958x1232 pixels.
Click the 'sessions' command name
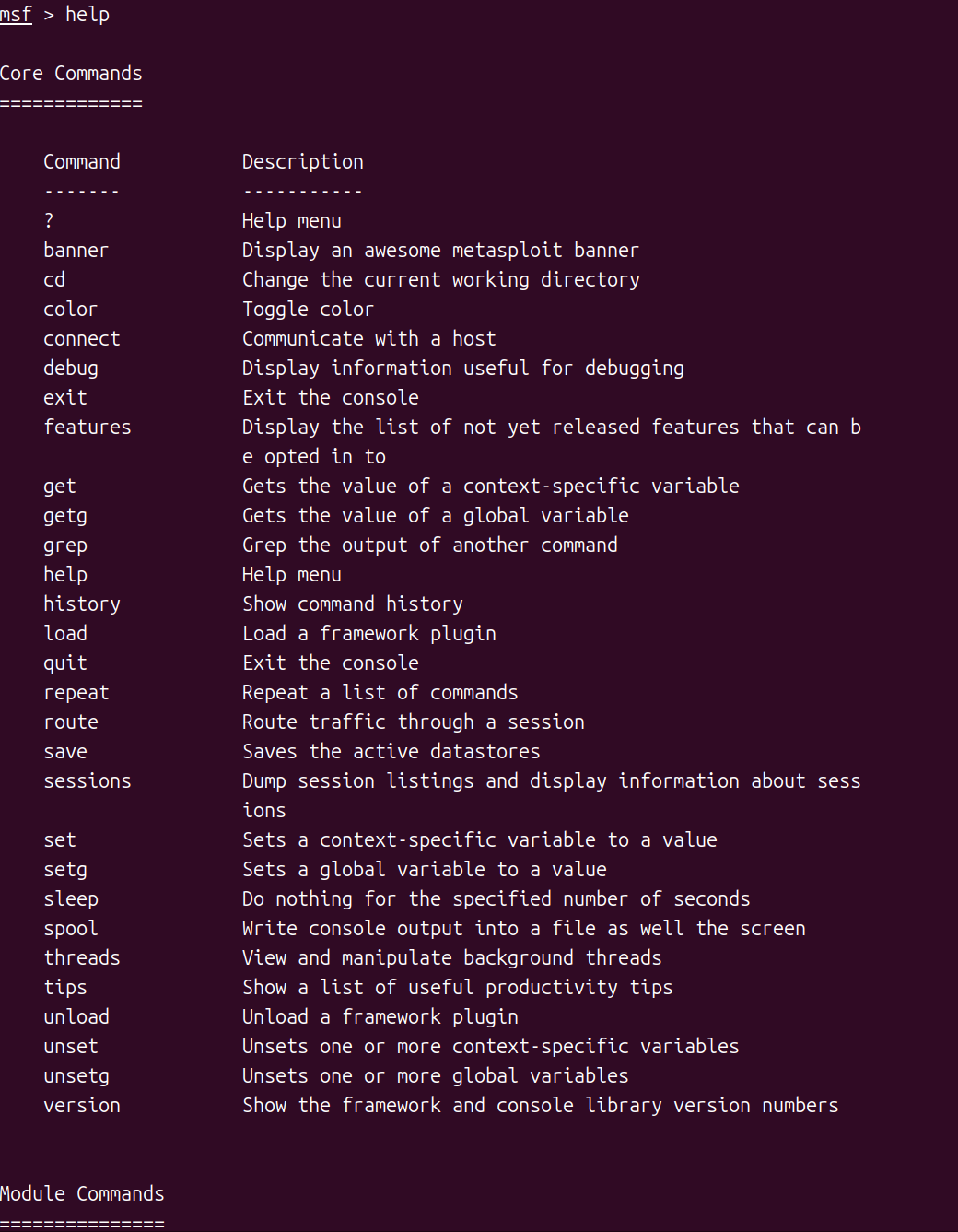88,781
